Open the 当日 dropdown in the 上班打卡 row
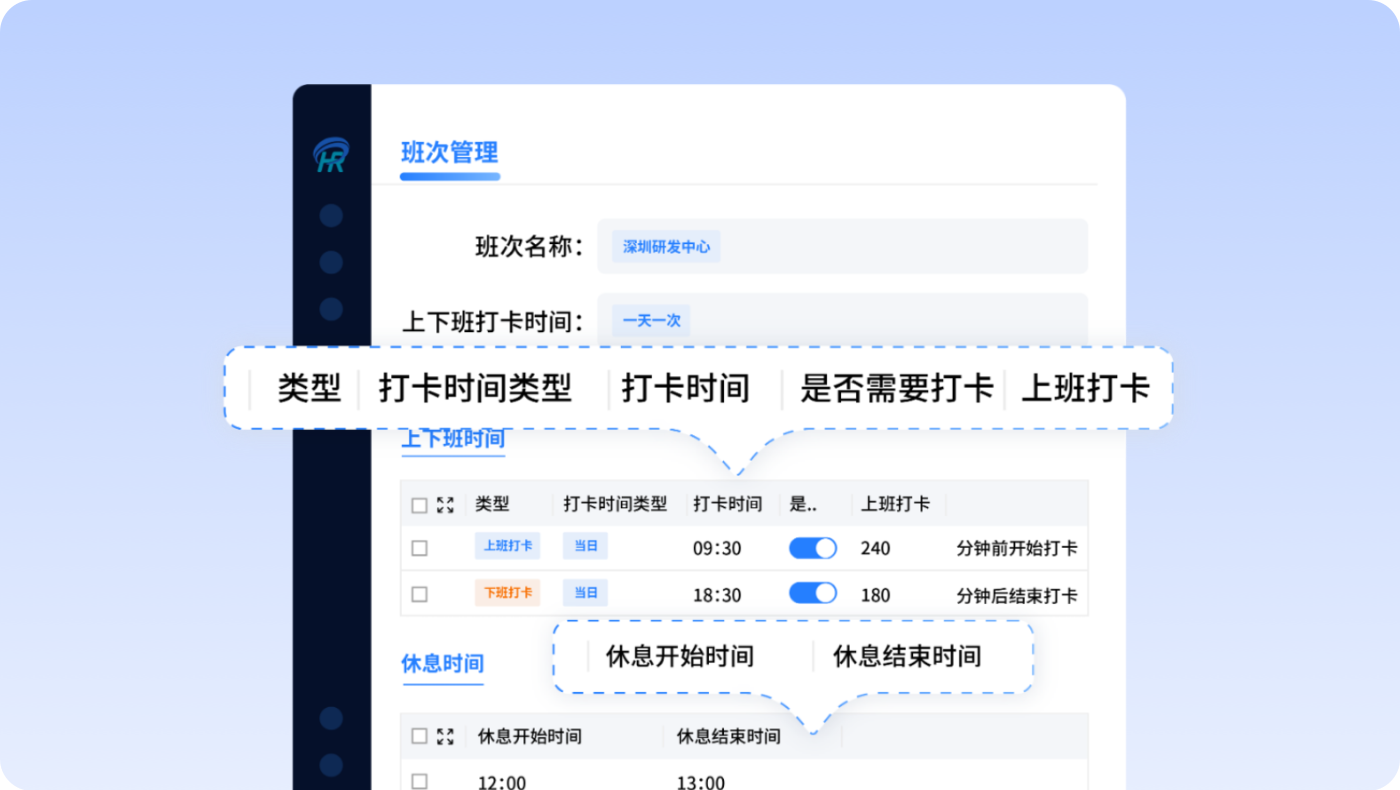The height and width of the screenshot is (790, 1400). coord(584,546)
